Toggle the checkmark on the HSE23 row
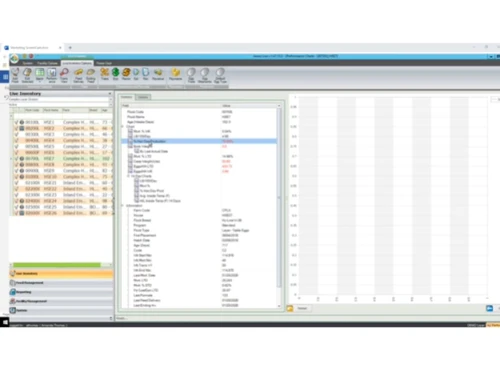The image size is (500, 375). pos(16,195)
